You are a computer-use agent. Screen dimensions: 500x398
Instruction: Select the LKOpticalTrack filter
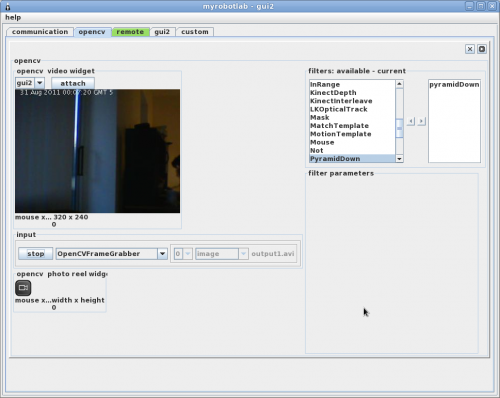pos(352,109)
